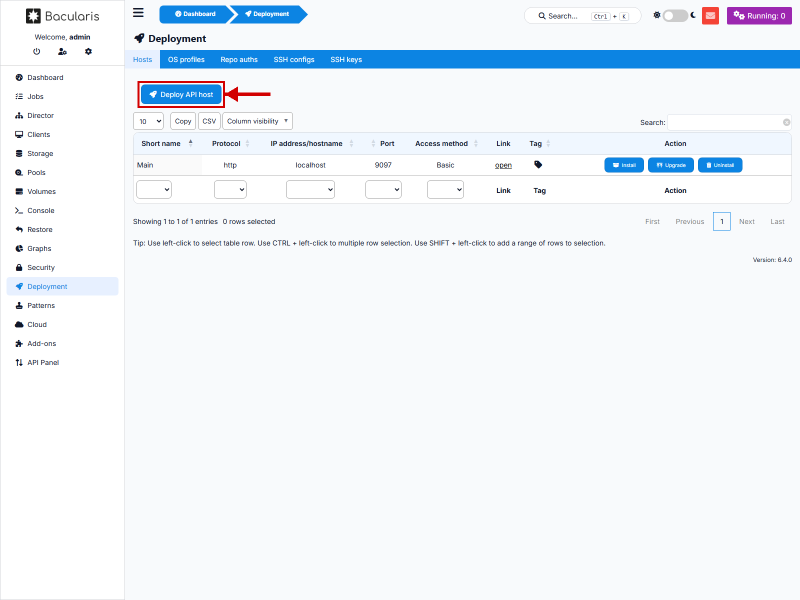Click the Restore arrow icon in sidebar
The image size is (800, 600).
tap(19, 230)
